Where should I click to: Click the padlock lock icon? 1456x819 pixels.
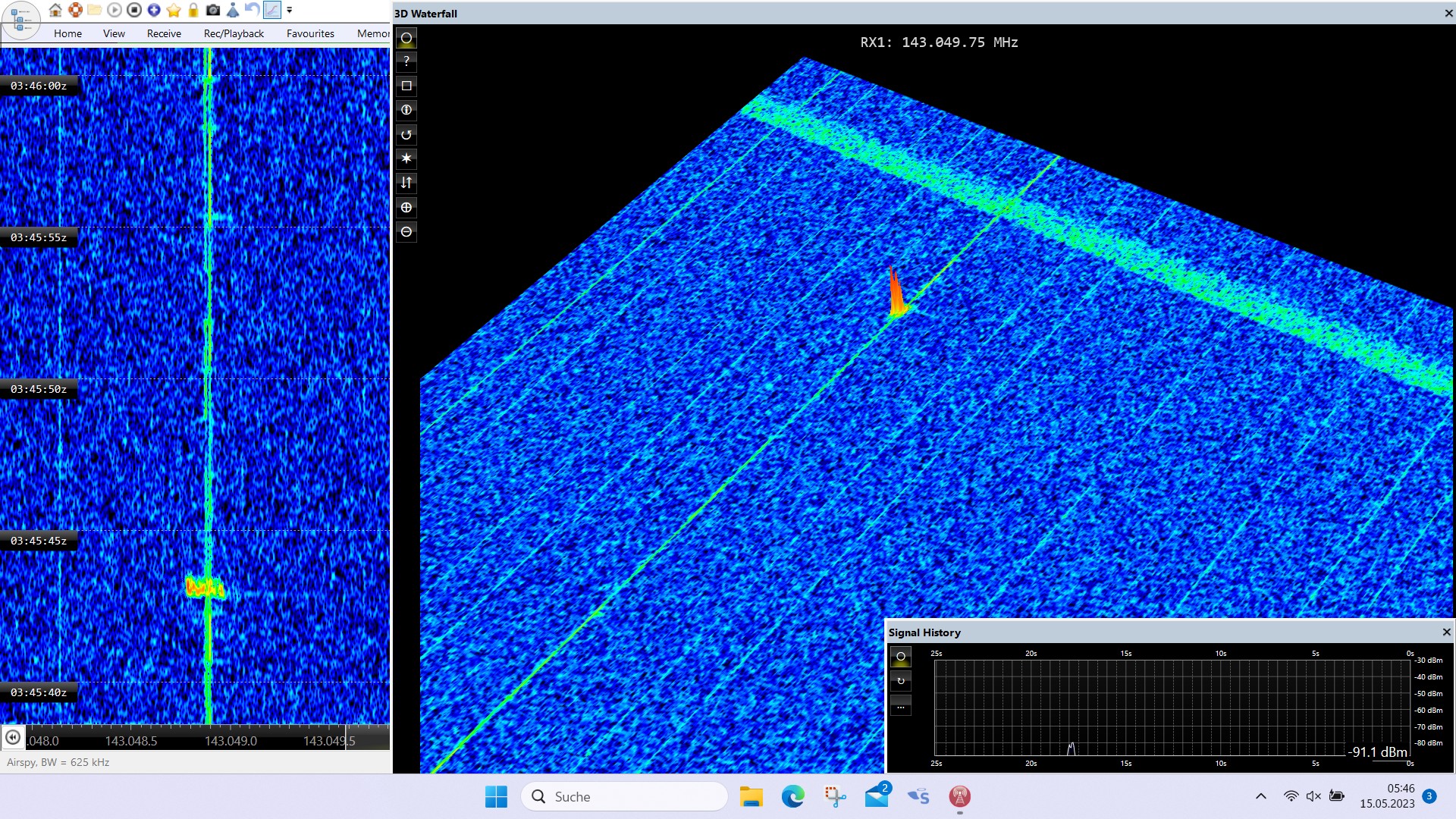193,10
